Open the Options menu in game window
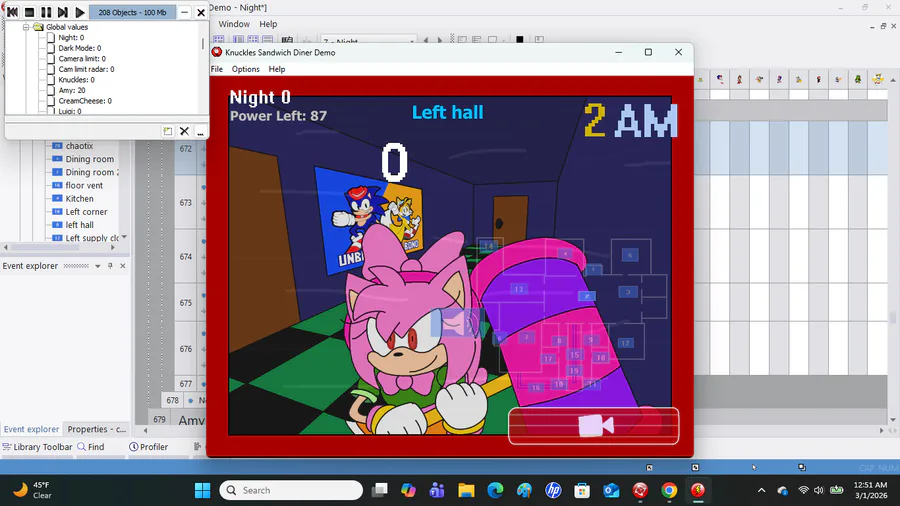900x506 pixels. click(x=246, y=69)
